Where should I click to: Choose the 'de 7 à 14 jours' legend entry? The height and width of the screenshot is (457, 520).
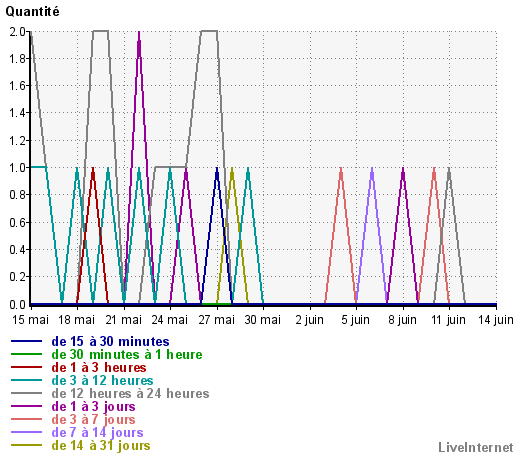[x=97, y=433]
